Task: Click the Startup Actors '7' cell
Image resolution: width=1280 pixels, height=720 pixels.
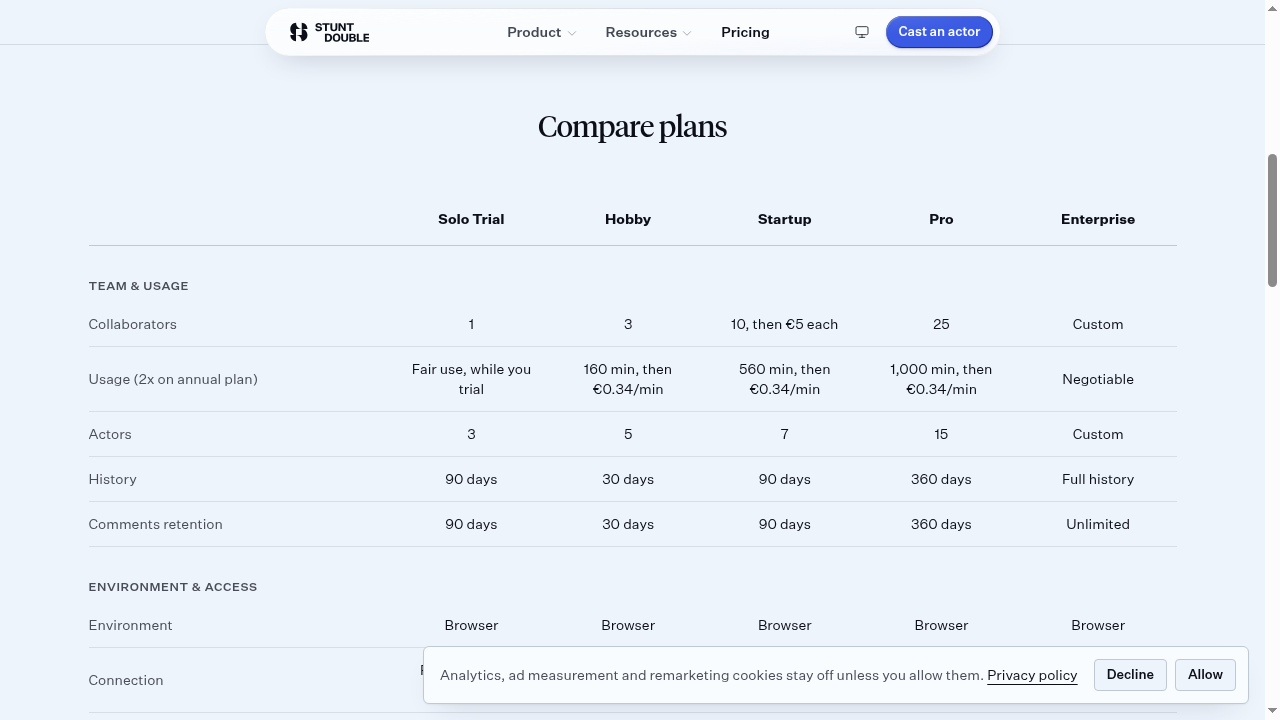Action: [785, 434]
